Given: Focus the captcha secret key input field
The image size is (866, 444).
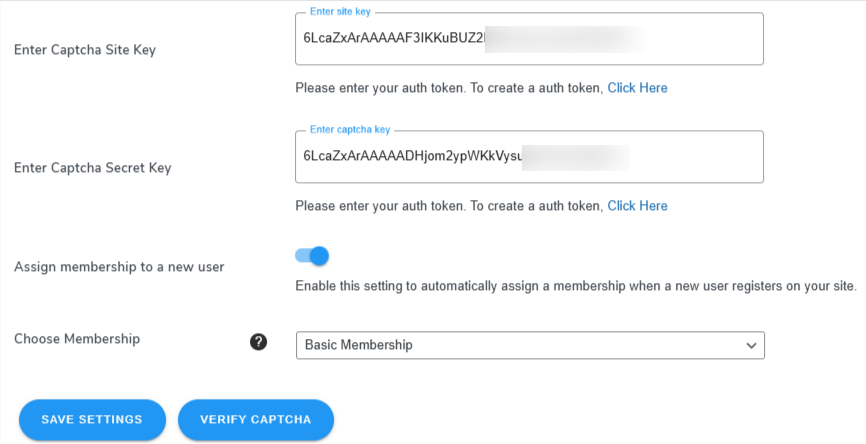Looking at the screenshot, I should 530,156.
